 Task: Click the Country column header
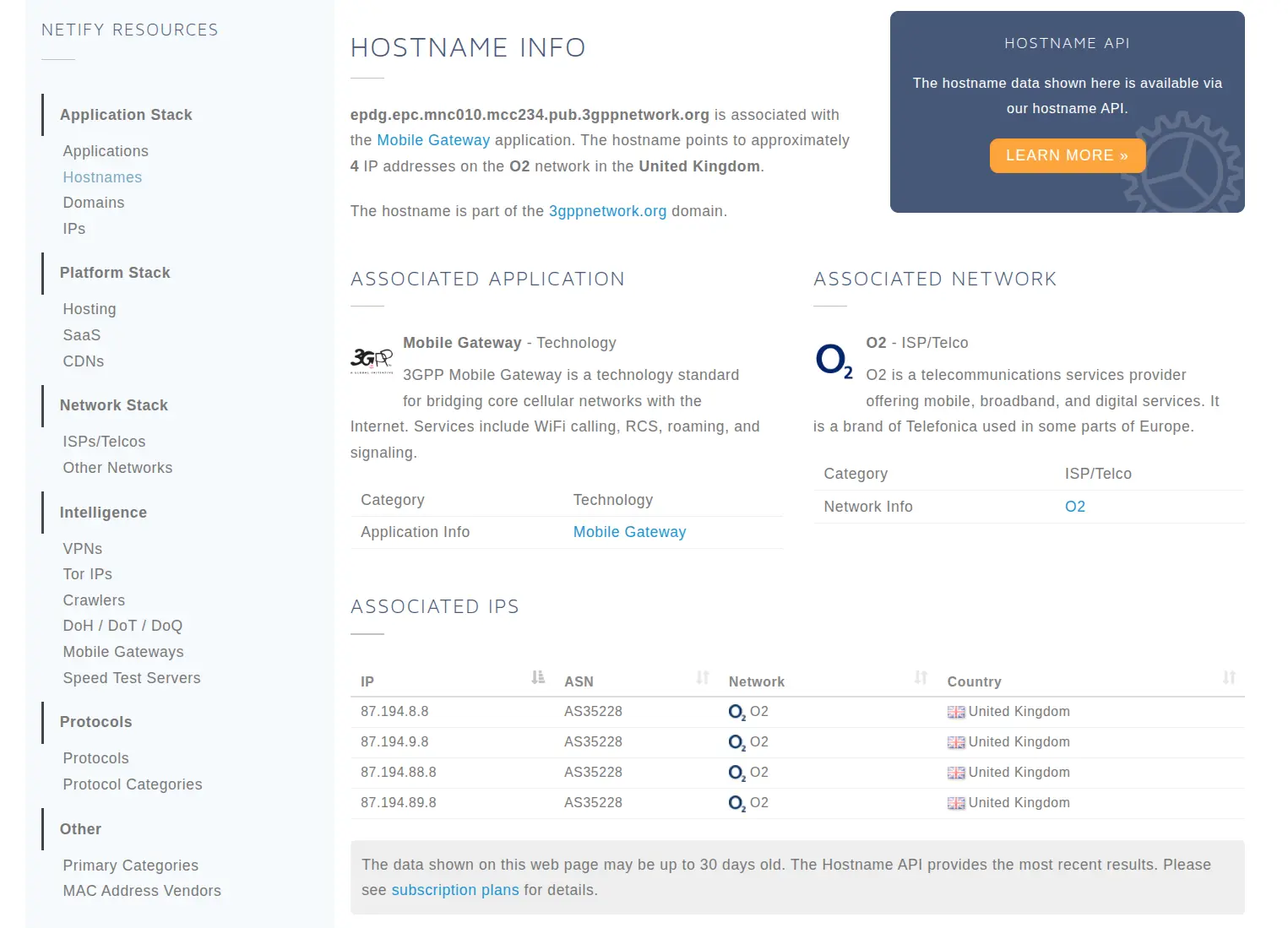pos(974,681)
